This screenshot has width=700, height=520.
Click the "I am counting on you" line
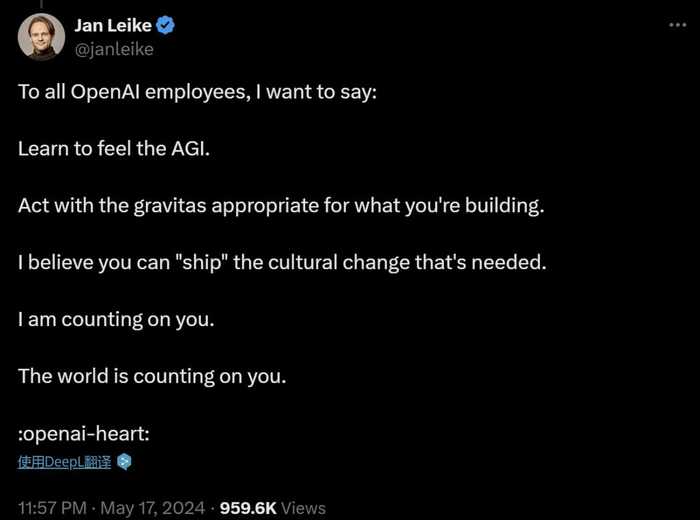click(x=116, y=320)
